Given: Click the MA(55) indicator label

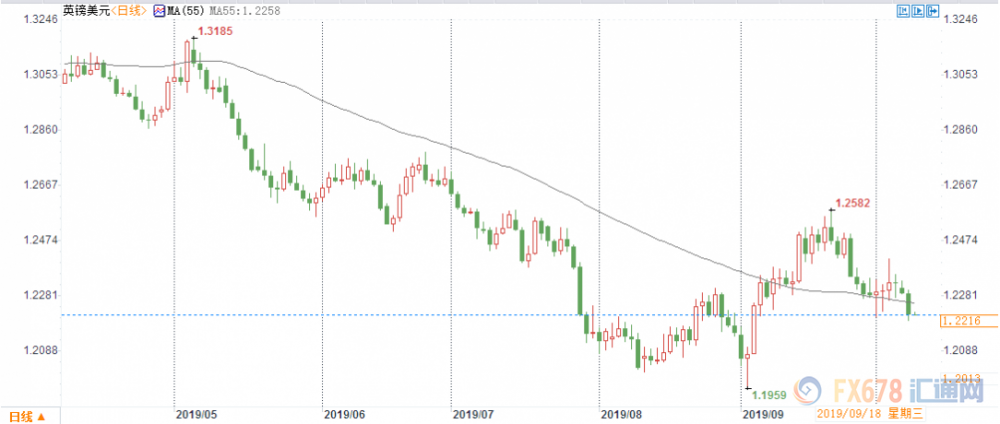Looking at the screenshot, I should coord(184,11).
